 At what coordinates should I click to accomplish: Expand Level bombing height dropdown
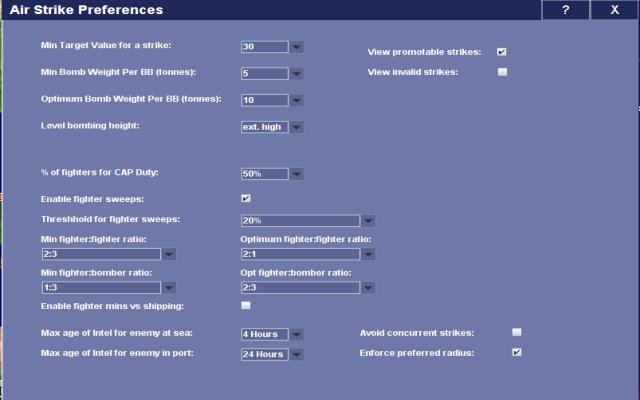(x=297, y=127)
